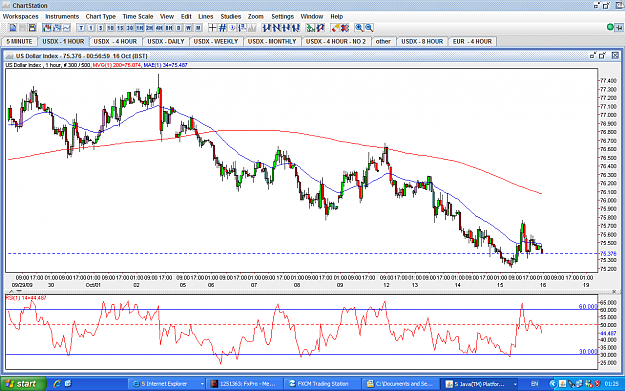Screen dimensions: 625x391
Task: Select the tick (T) time scale button
Action: (81, 28)
